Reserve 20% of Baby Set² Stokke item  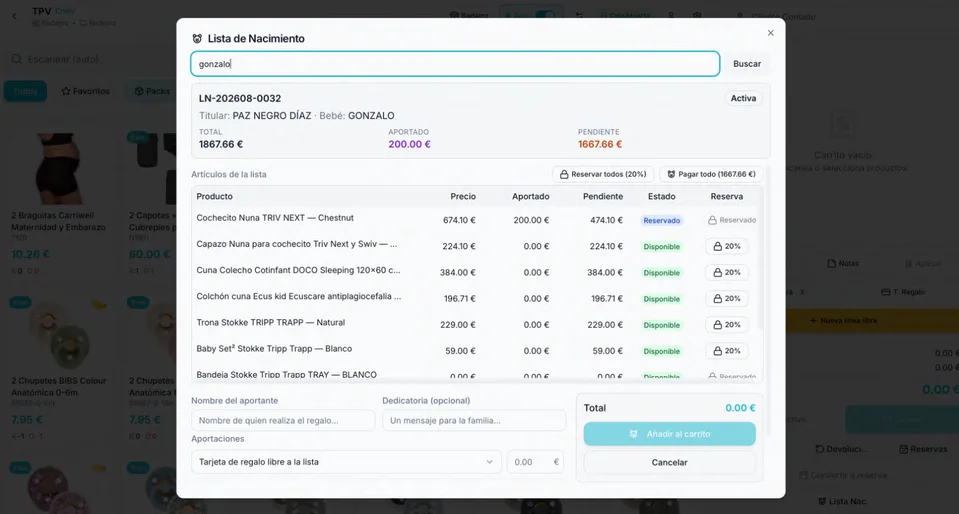(x=727, y=351)
